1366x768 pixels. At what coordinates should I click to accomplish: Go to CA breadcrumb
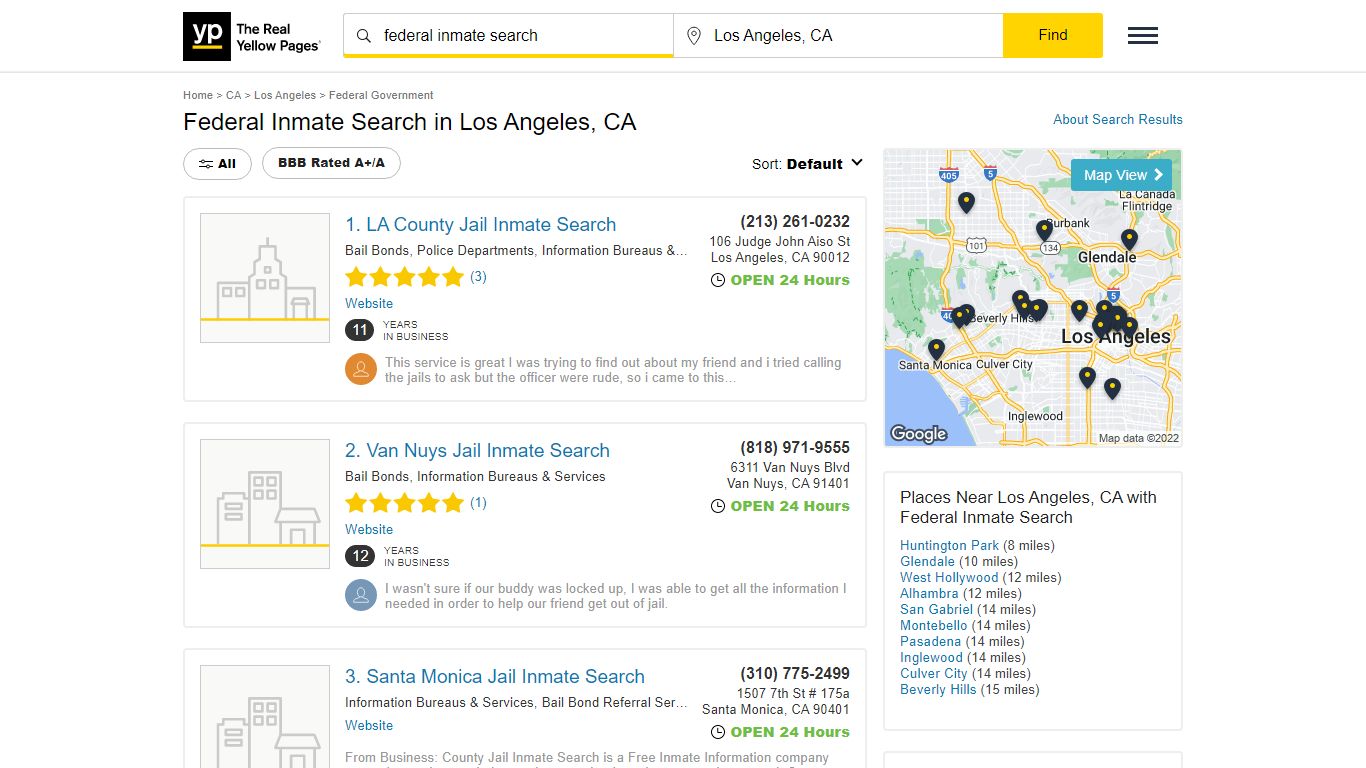[233, 95]
